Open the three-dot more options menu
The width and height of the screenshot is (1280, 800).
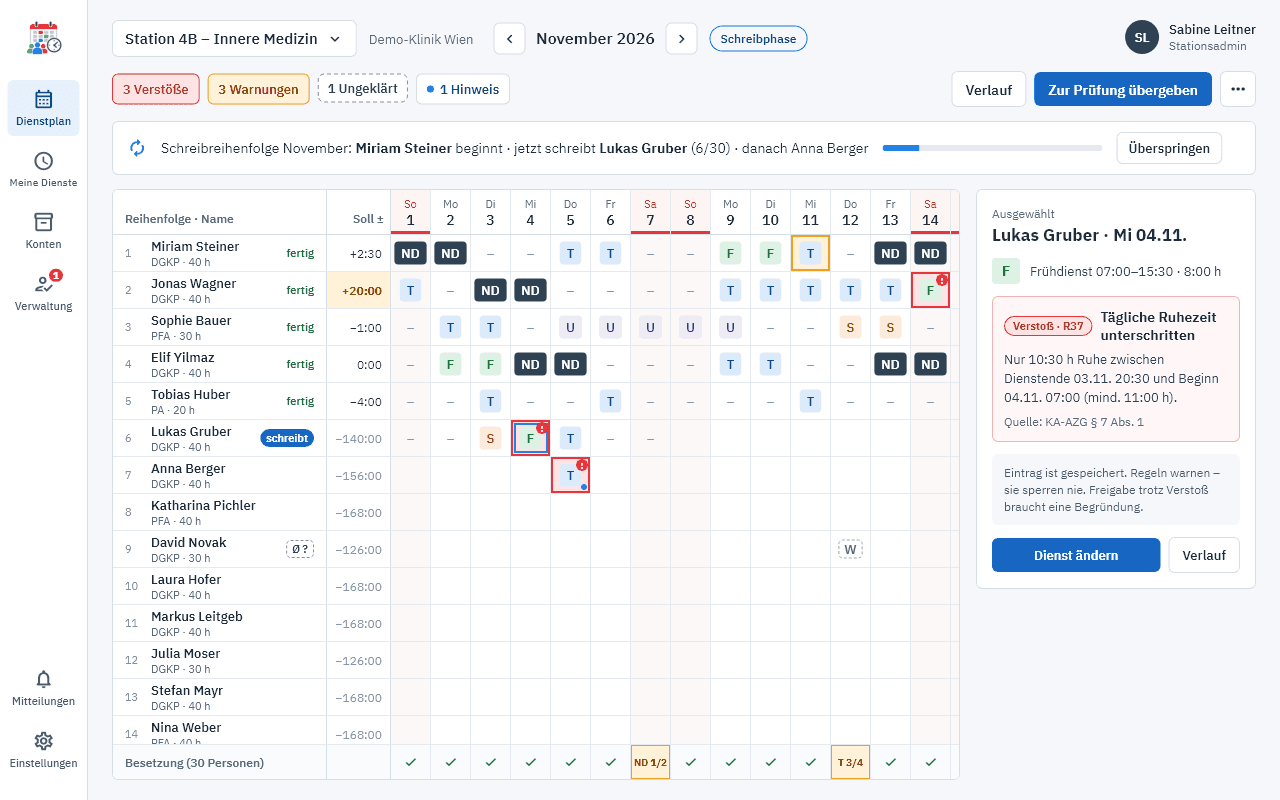point(1238,89)
